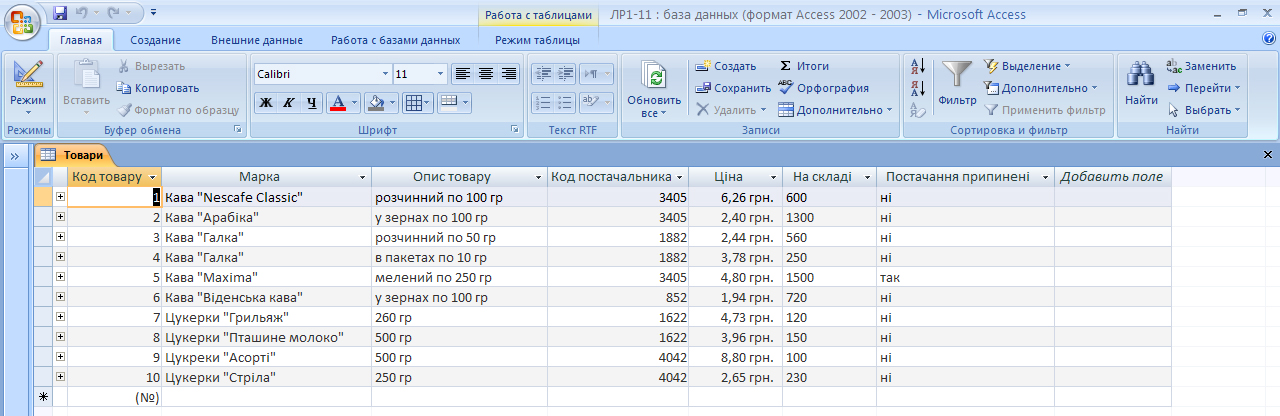Click the select-all datasheet corner box
This screenshot has width=1280, height=416.
tap(43, 177)
